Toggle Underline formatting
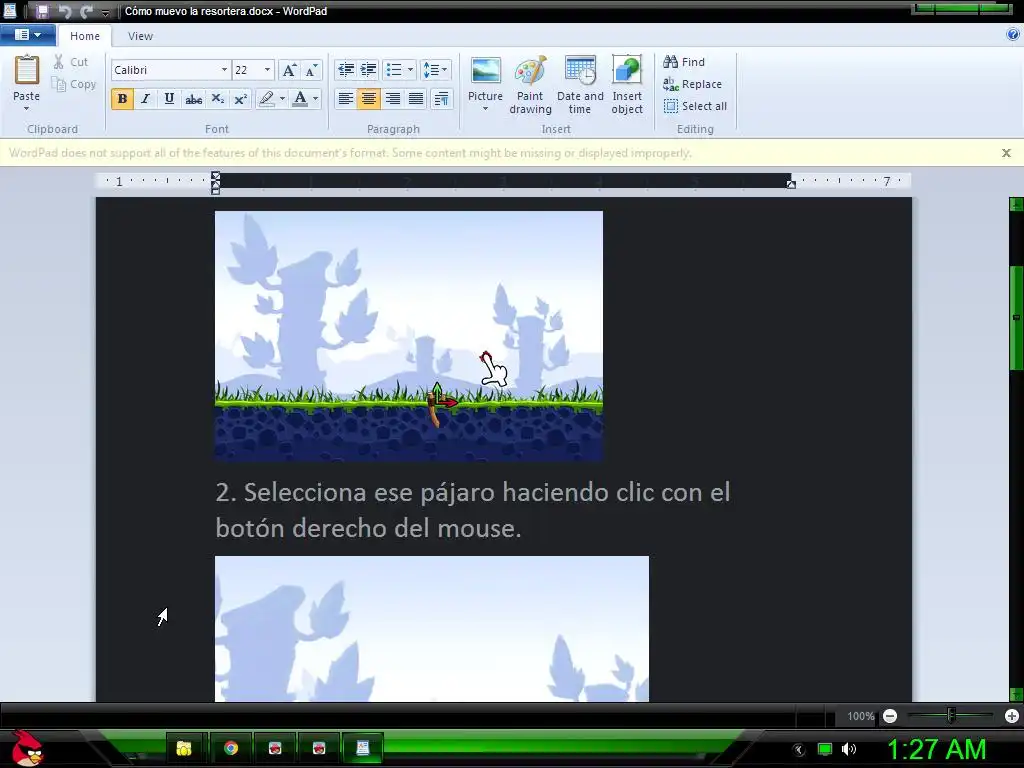Image resolution: width=1024 pixels, height=768 pixels. point(169,99)
